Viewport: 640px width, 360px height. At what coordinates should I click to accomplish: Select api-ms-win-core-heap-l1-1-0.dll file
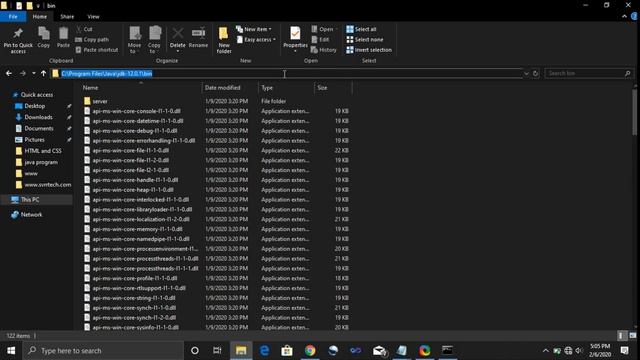tap(133, 190)
